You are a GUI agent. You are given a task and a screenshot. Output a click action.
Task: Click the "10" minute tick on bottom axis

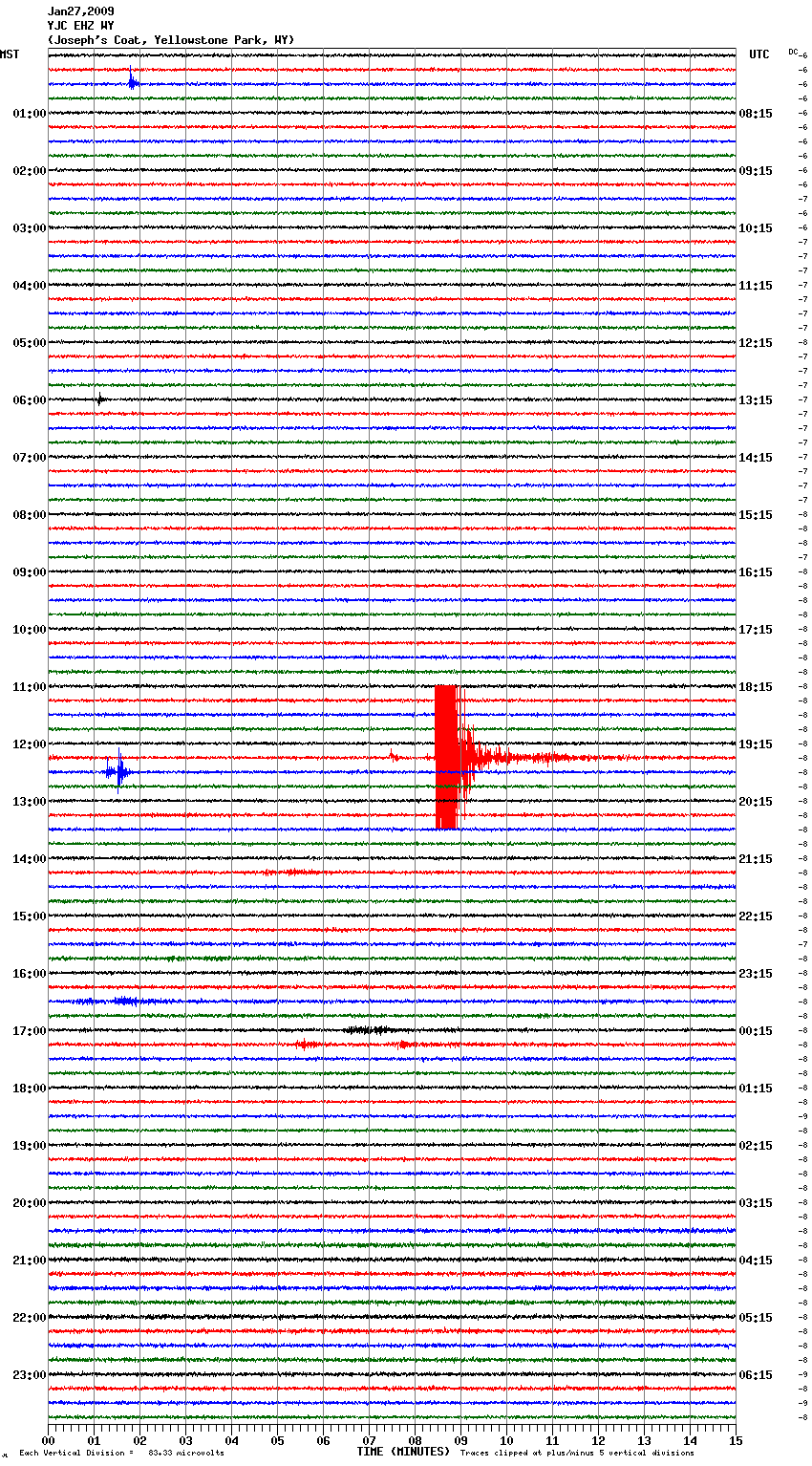(507, 1440)
